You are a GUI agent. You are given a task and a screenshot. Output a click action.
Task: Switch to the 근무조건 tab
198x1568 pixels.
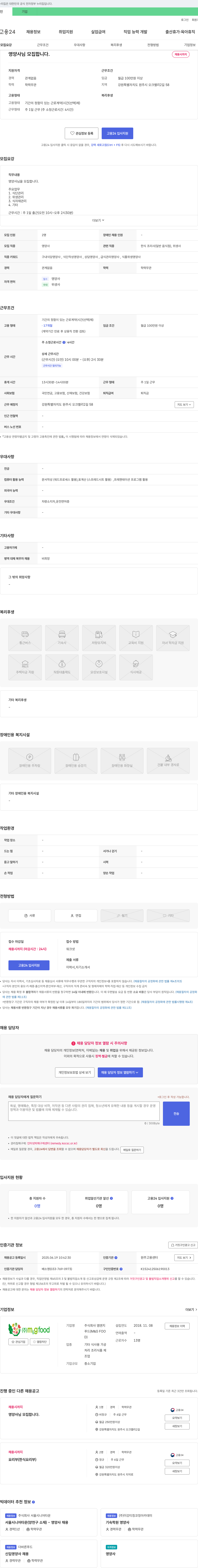click(42, 45)
